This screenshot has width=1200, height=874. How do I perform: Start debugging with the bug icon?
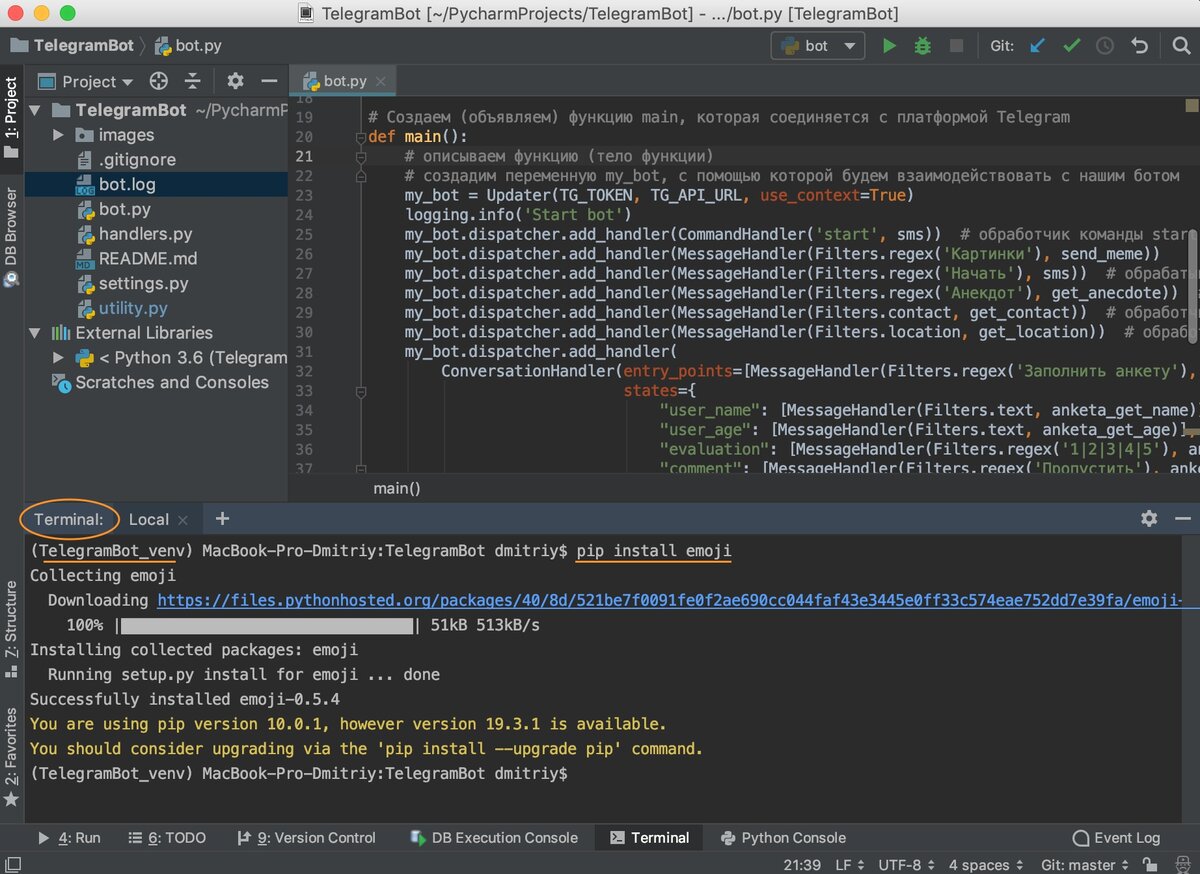pos(923,46)
